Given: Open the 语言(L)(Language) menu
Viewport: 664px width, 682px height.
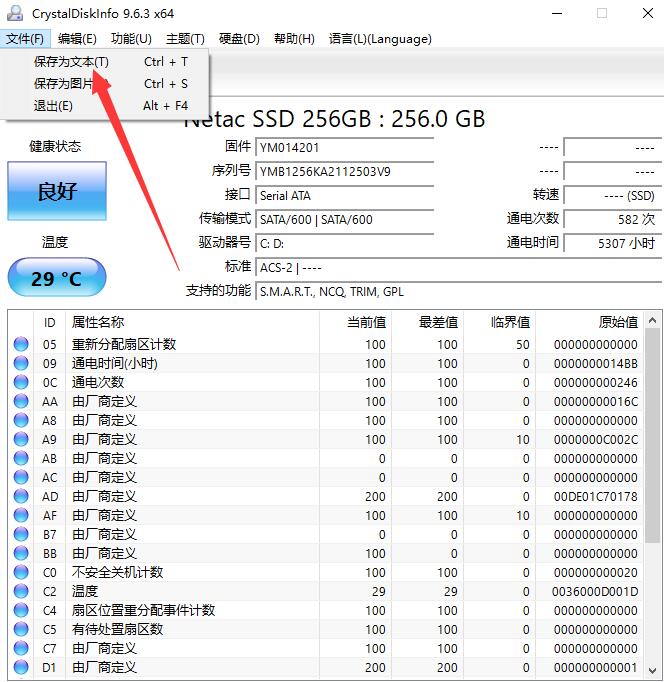Looking at the screenshot, I should tap(380, 39).
